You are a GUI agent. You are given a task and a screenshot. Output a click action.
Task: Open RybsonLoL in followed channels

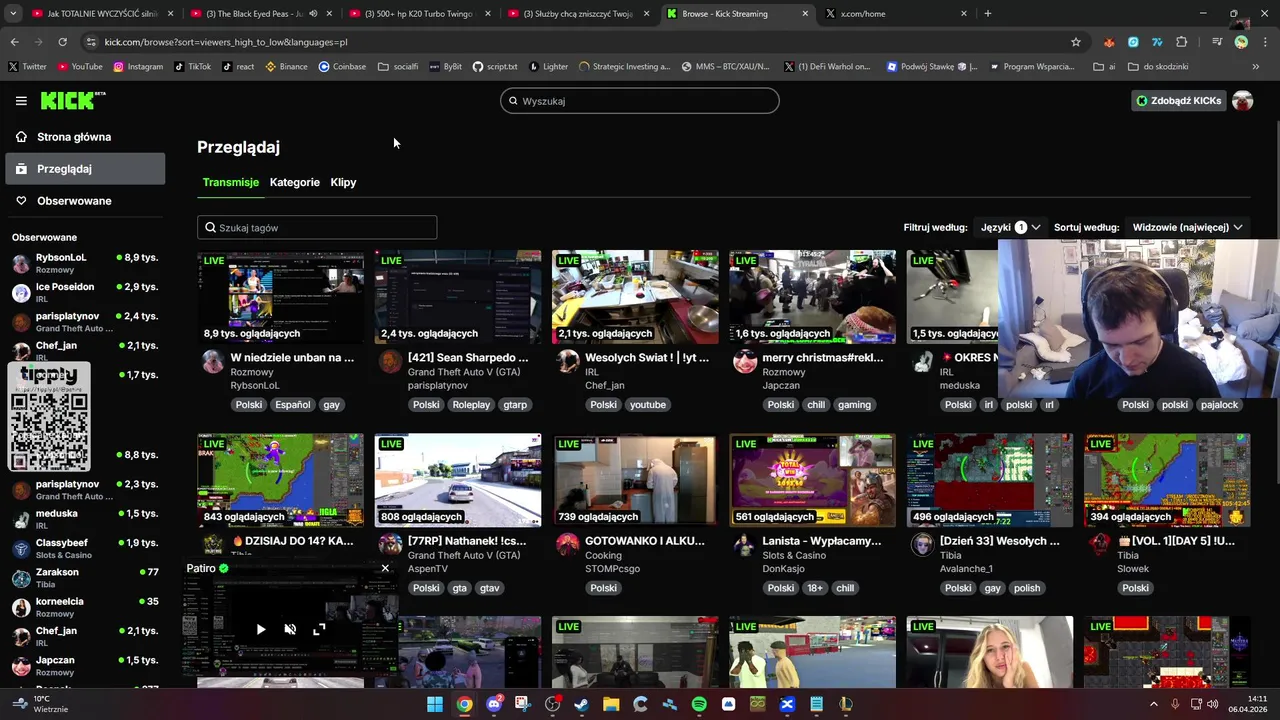(85, 263)
